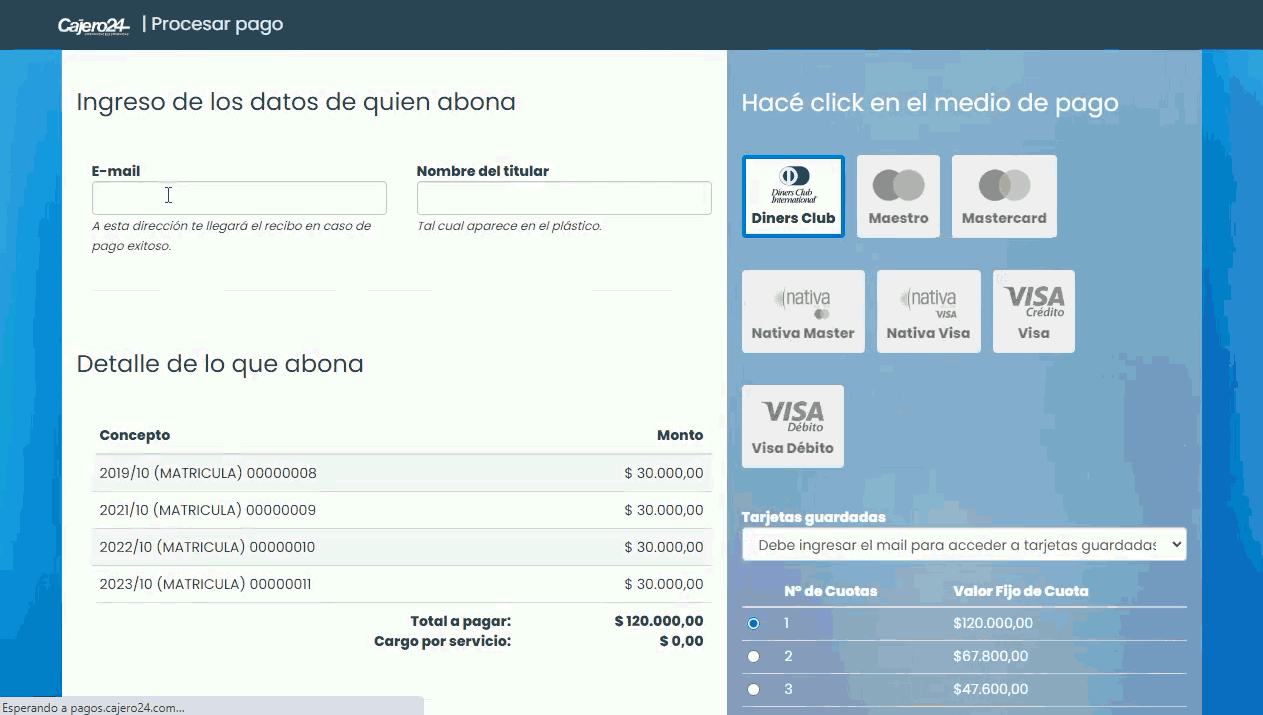The image size is (1263, 715).
Task: Click the 2019/10 (MATRICULA) 00000008 row
Action: coord(402,473)
